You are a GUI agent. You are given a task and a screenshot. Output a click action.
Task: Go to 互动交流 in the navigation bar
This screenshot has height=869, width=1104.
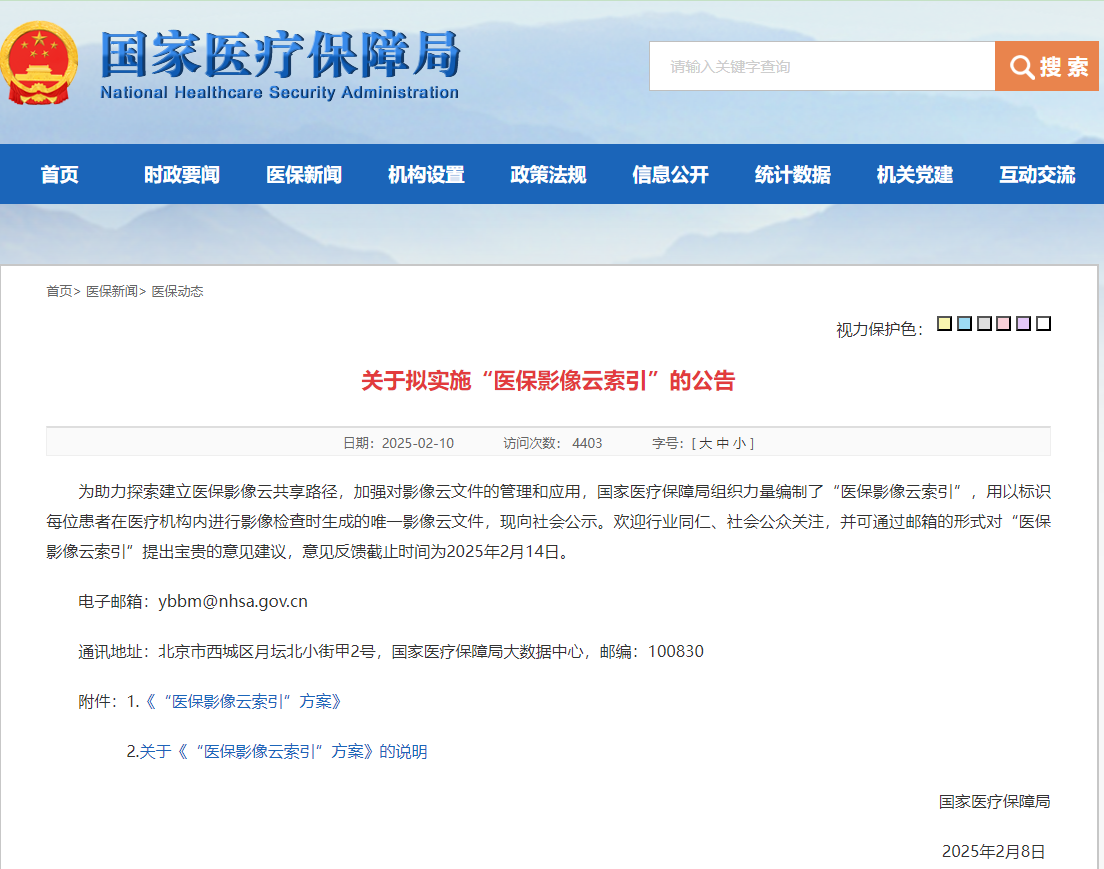point(1037,175)
